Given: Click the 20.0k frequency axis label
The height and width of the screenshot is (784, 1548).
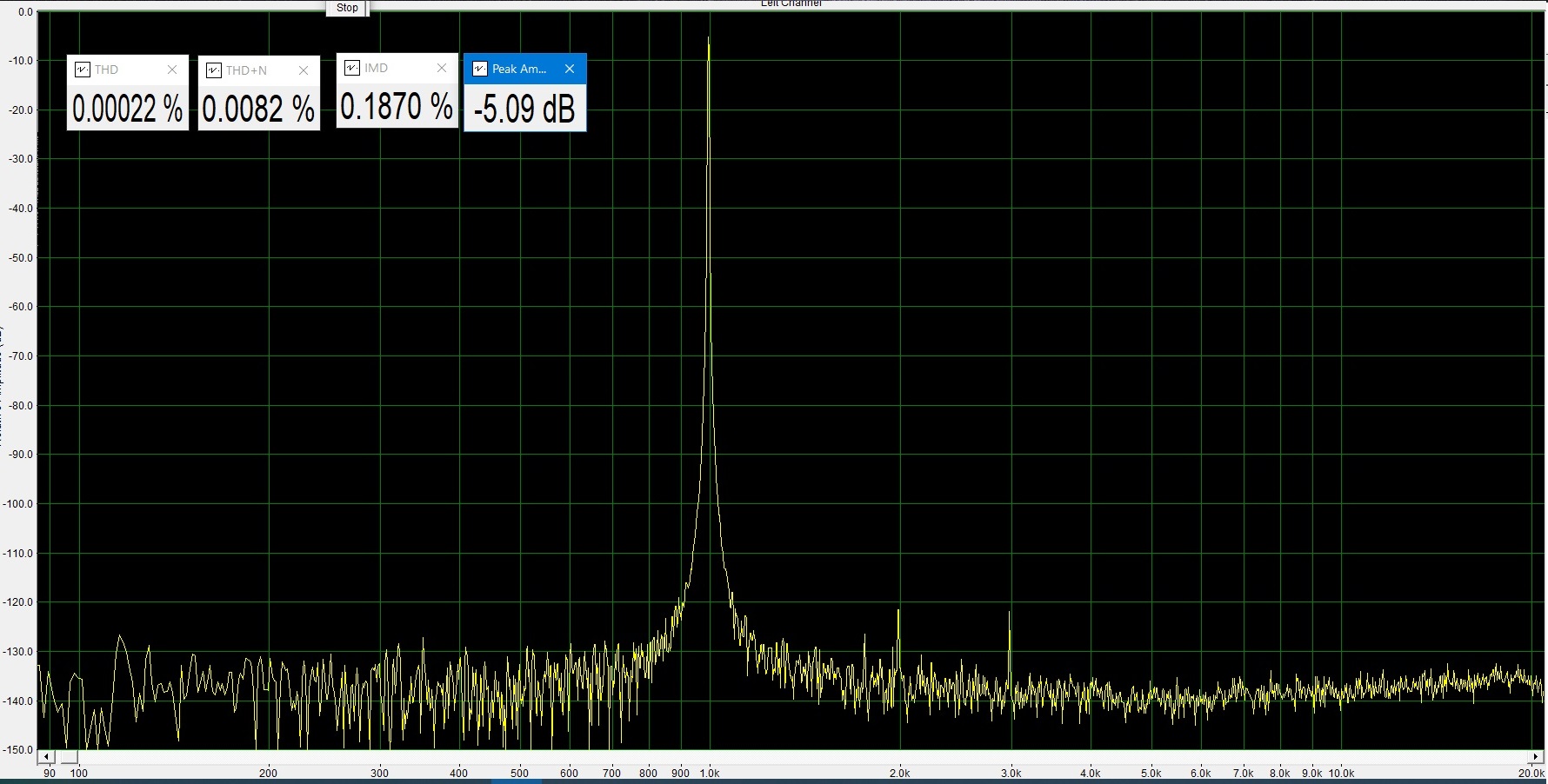Looking at the screenshot, I should 1531,773.
